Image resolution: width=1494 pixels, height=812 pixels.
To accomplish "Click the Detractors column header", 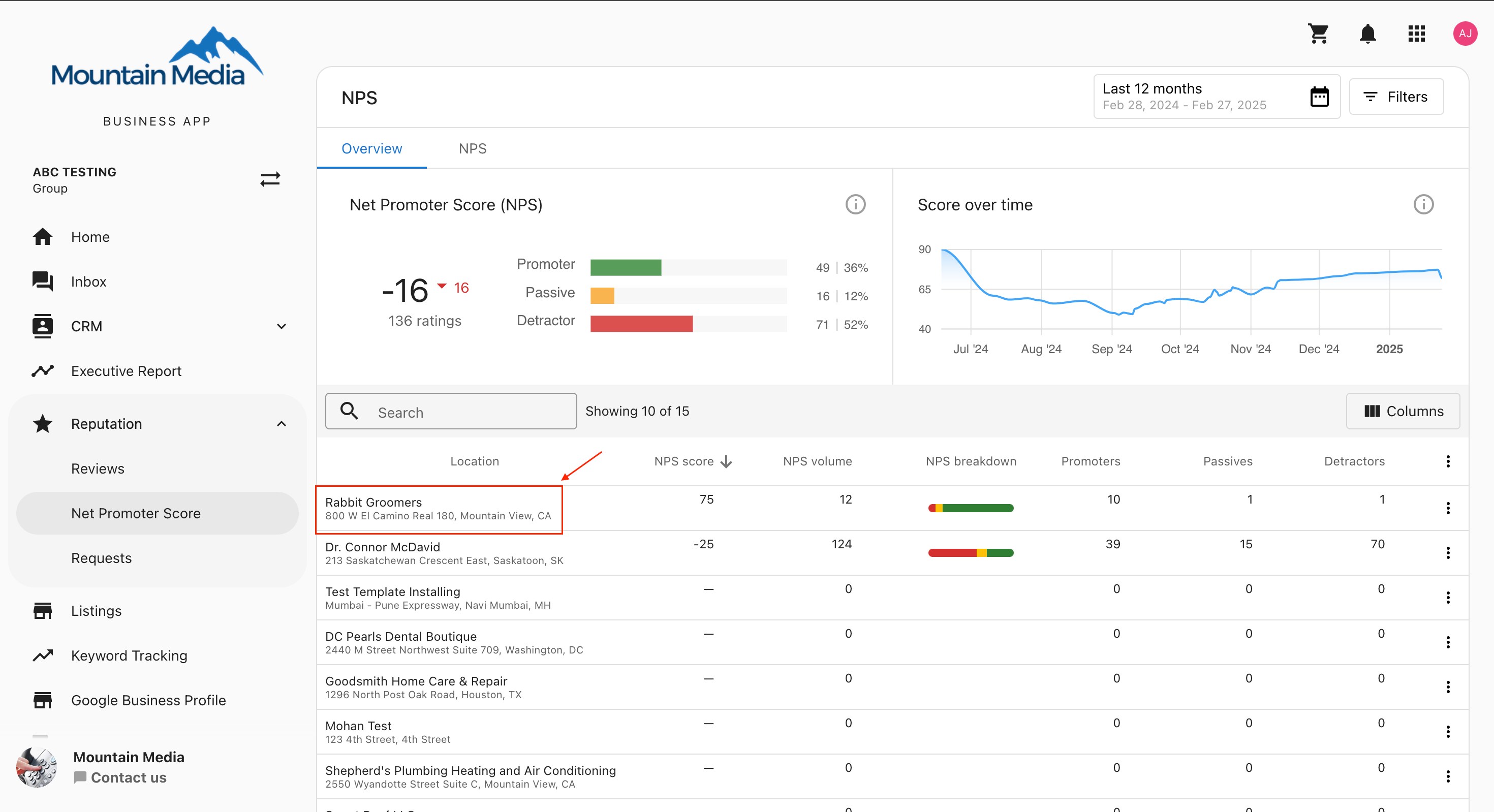I will (x=1354, y=462).
